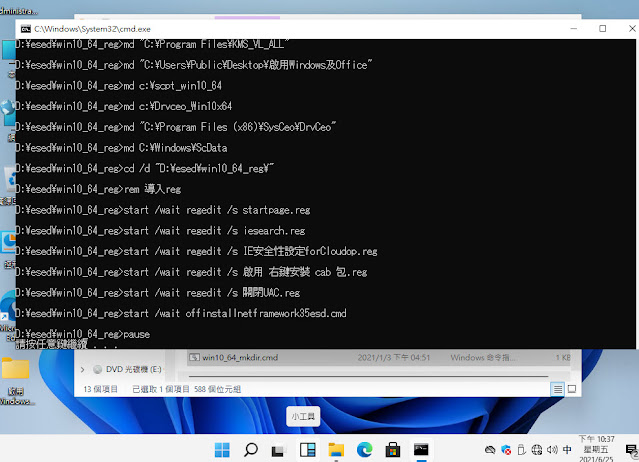Minimize the cmd.exe window
Screen dimensions: 639x462
tap(574, 29)
